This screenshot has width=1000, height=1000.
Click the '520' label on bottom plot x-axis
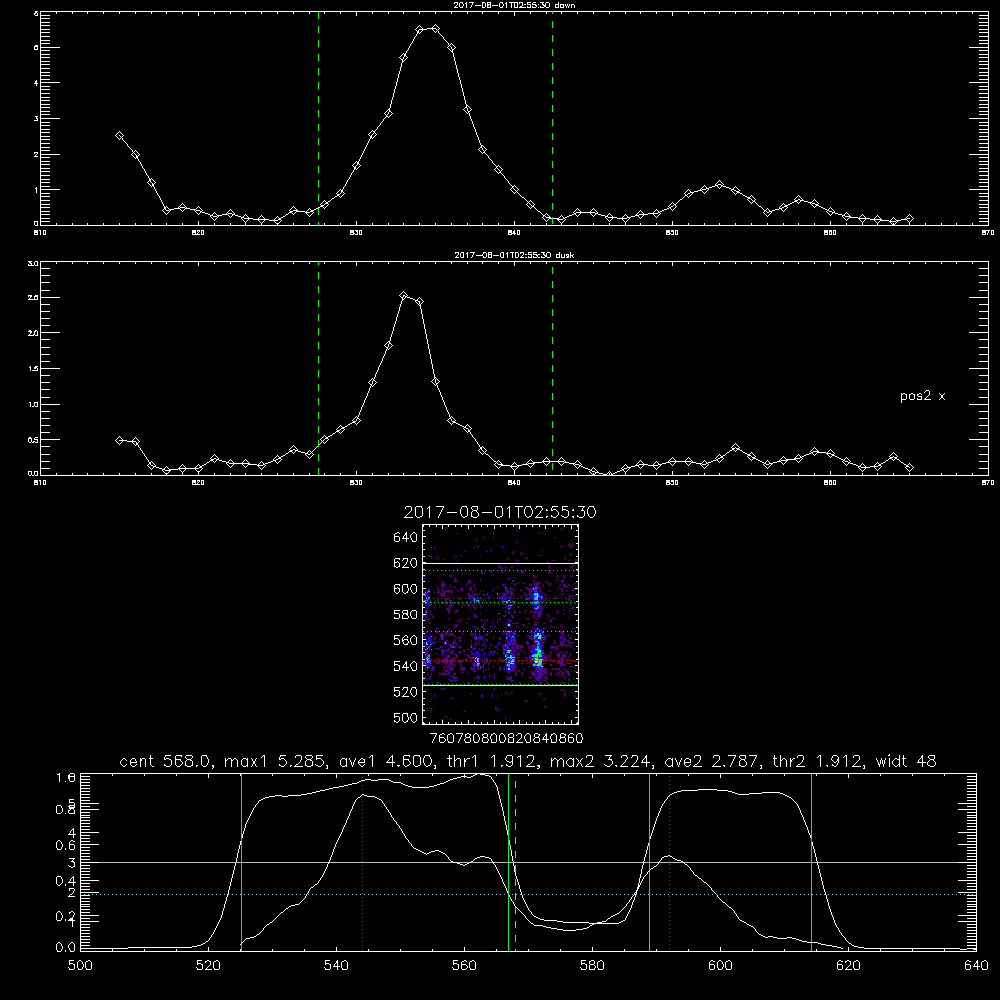(208, 966)
